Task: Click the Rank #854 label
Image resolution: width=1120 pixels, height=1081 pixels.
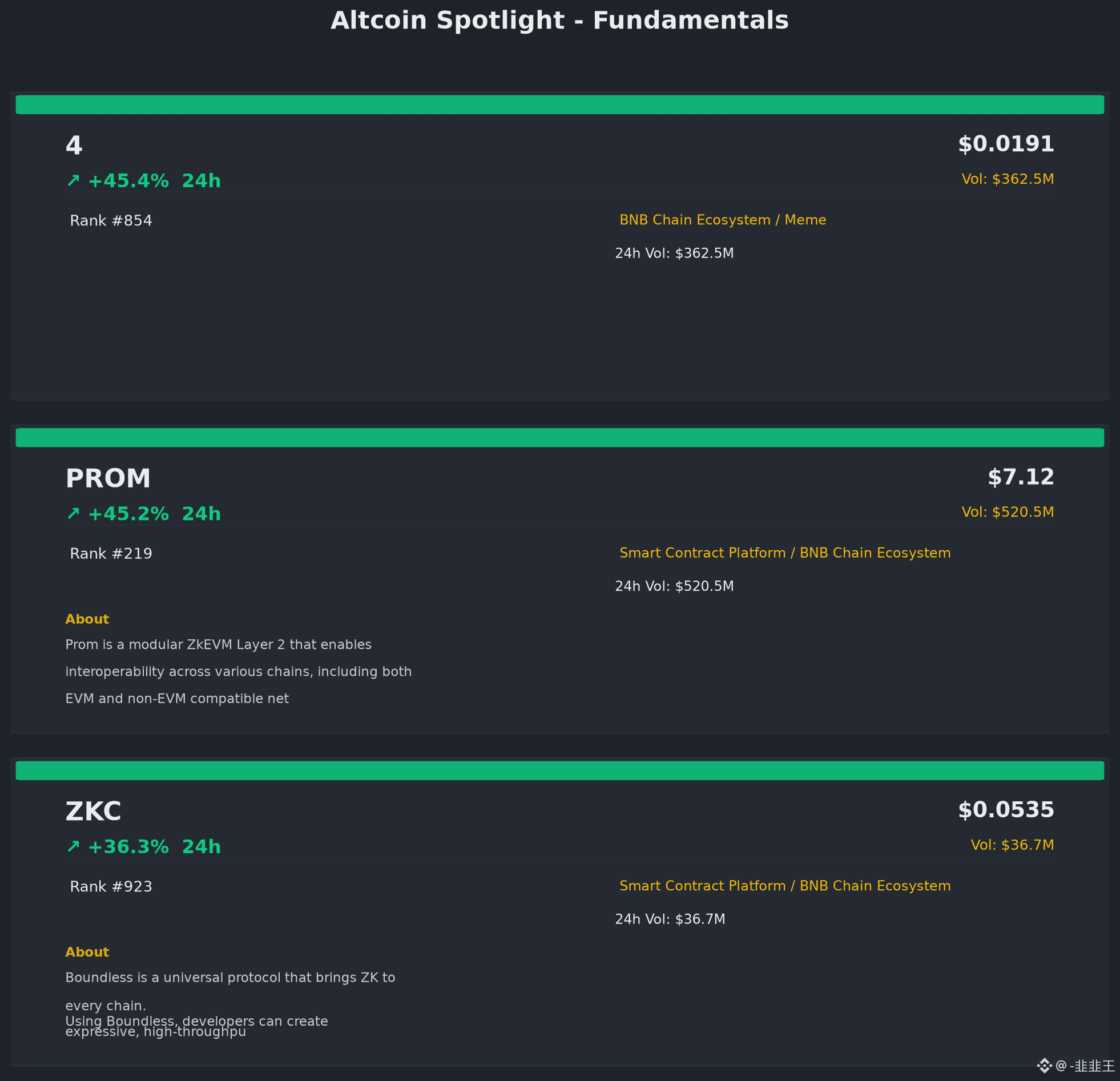Action: [111, 220]
